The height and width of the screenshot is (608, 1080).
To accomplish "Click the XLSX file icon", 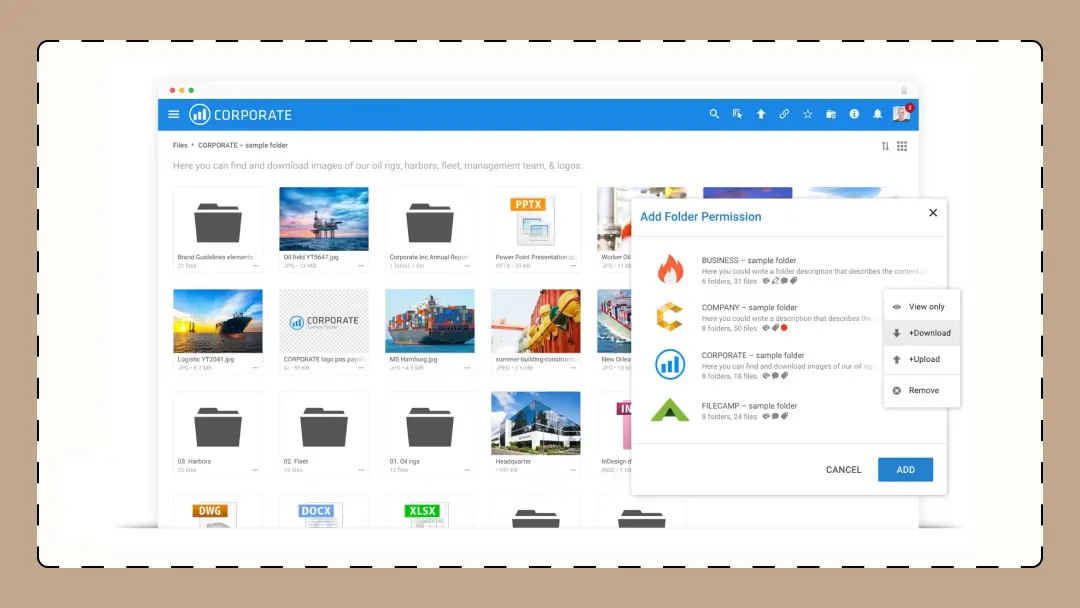I will (x=426, y=514).
